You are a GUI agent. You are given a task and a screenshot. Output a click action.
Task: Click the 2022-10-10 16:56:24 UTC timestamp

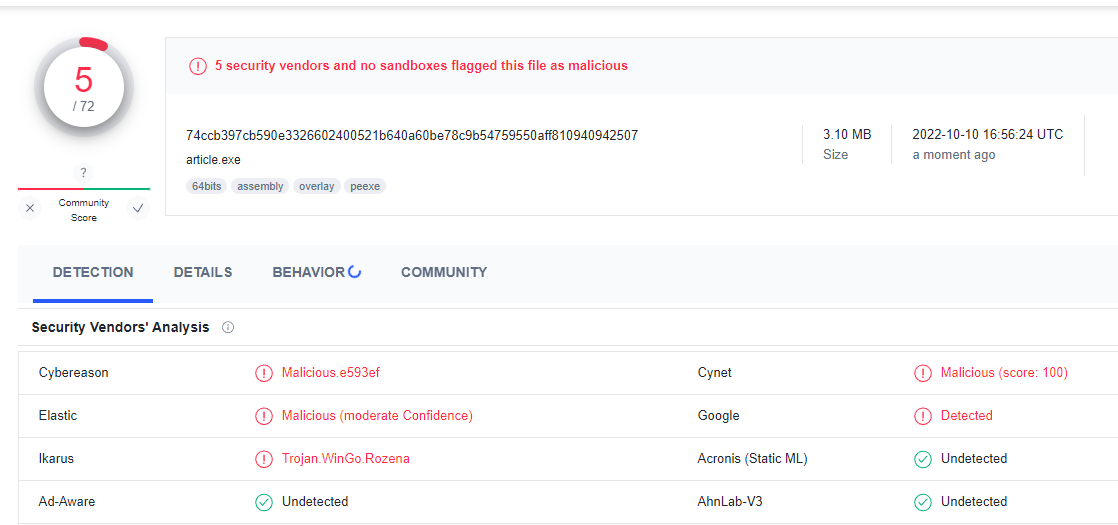(x=988, y=135)
